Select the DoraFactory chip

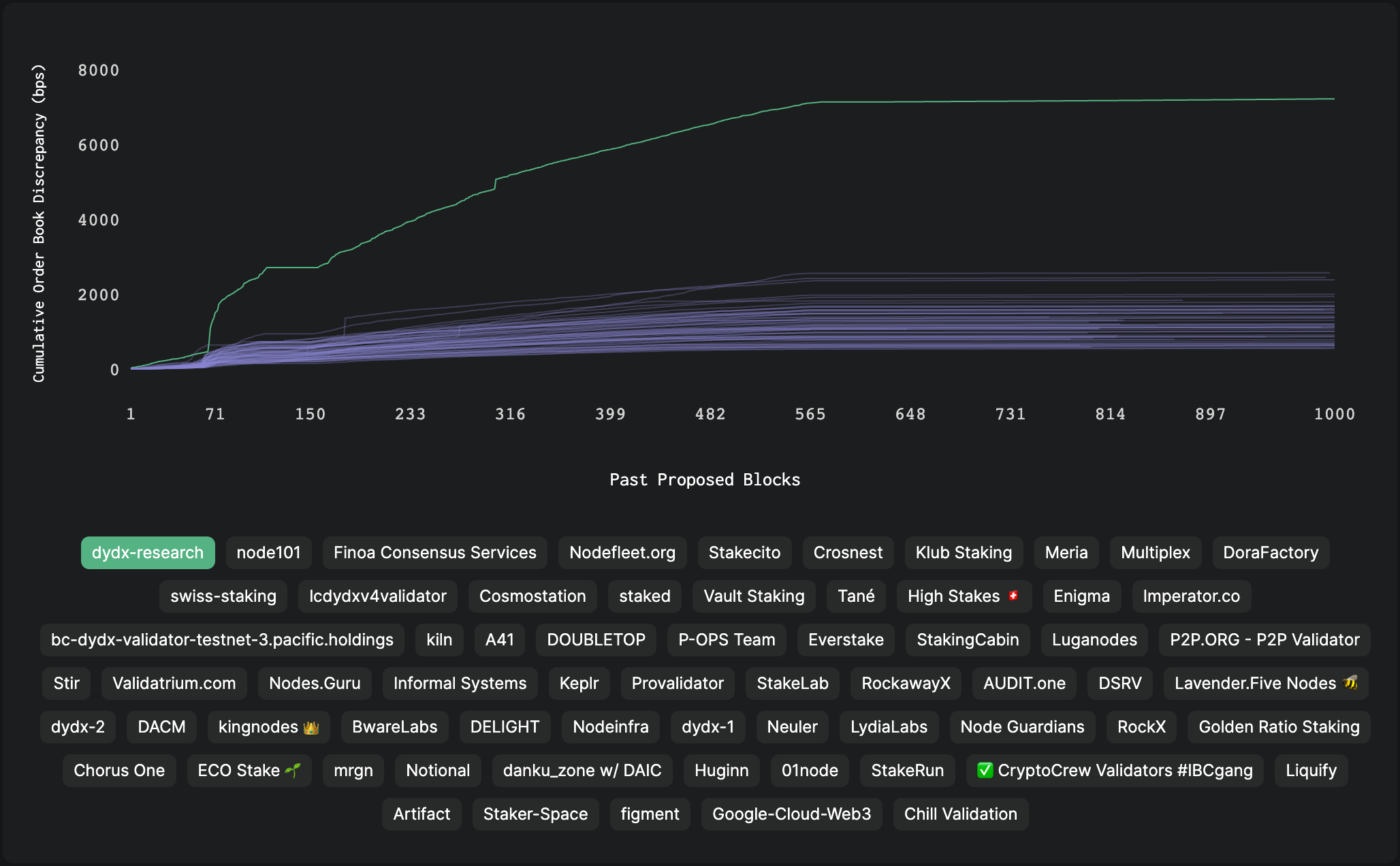point(1271,552)
